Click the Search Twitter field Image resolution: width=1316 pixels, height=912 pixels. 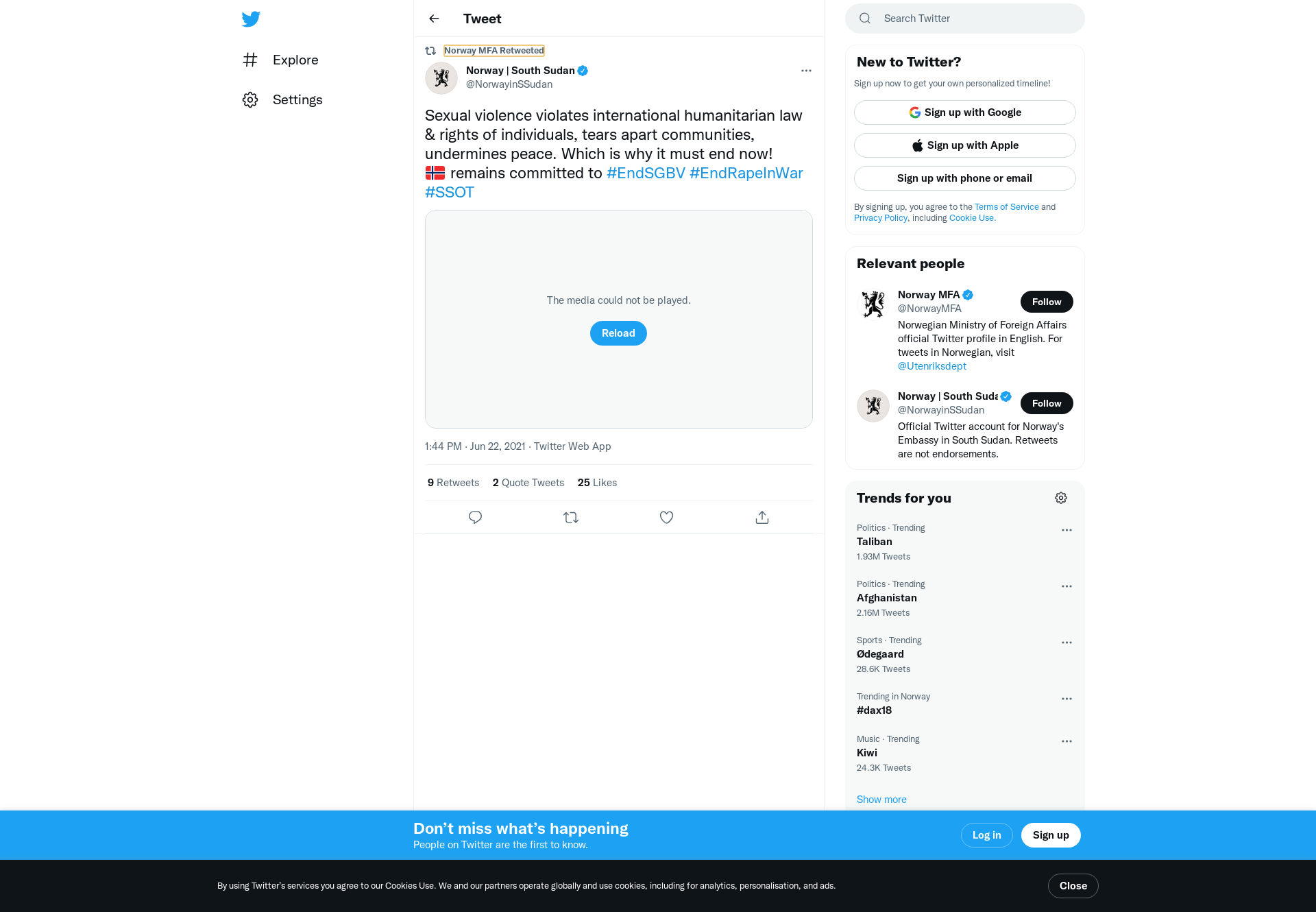pos(965,19)
